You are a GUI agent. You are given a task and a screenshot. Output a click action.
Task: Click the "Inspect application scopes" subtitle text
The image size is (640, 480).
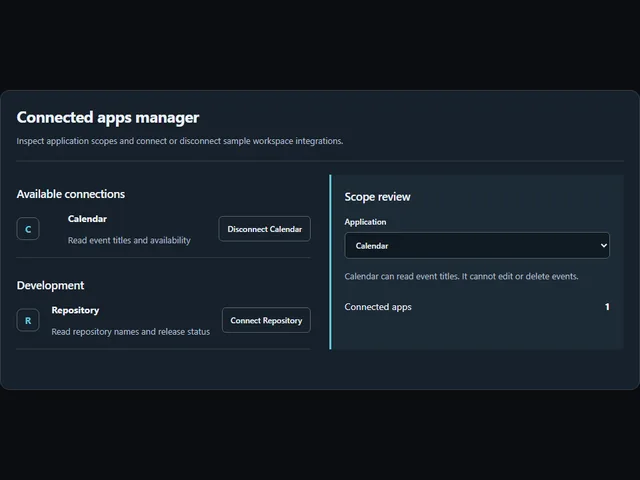(x=180, y=141)
